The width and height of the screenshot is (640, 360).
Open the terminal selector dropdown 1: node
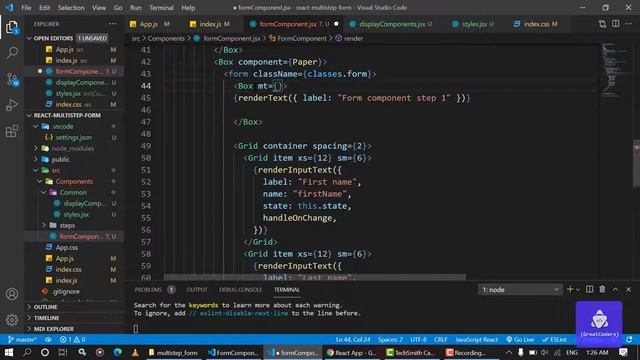(x=520, y=289)
